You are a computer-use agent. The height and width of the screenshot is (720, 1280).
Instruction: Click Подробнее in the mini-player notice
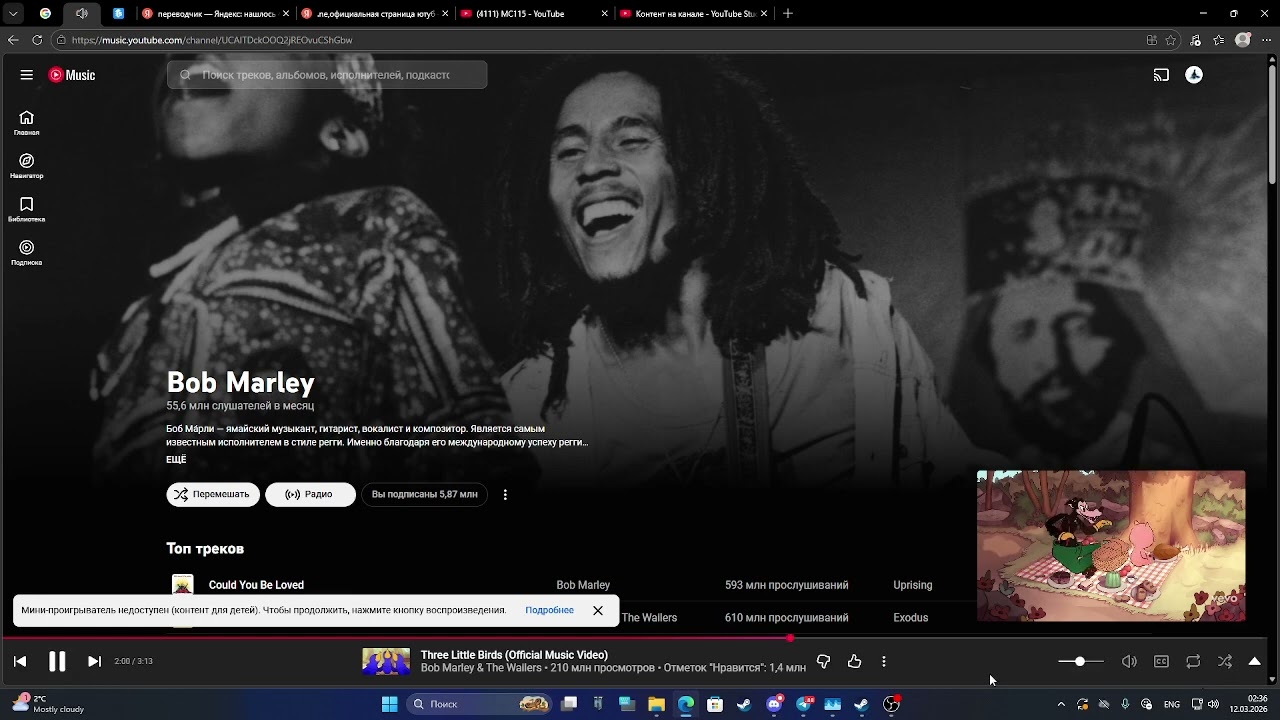tap(549, 610)
